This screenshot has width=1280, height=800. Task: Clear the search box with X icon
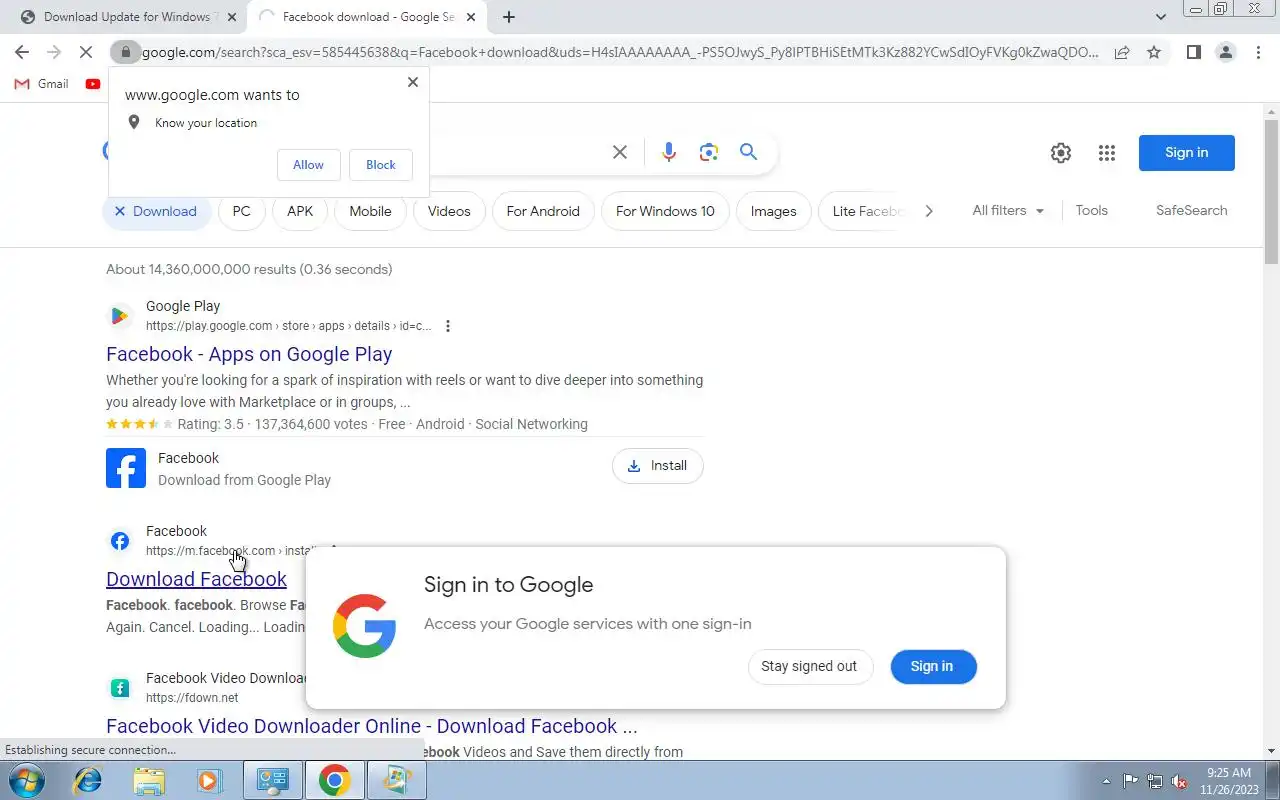tap(620, 152)
